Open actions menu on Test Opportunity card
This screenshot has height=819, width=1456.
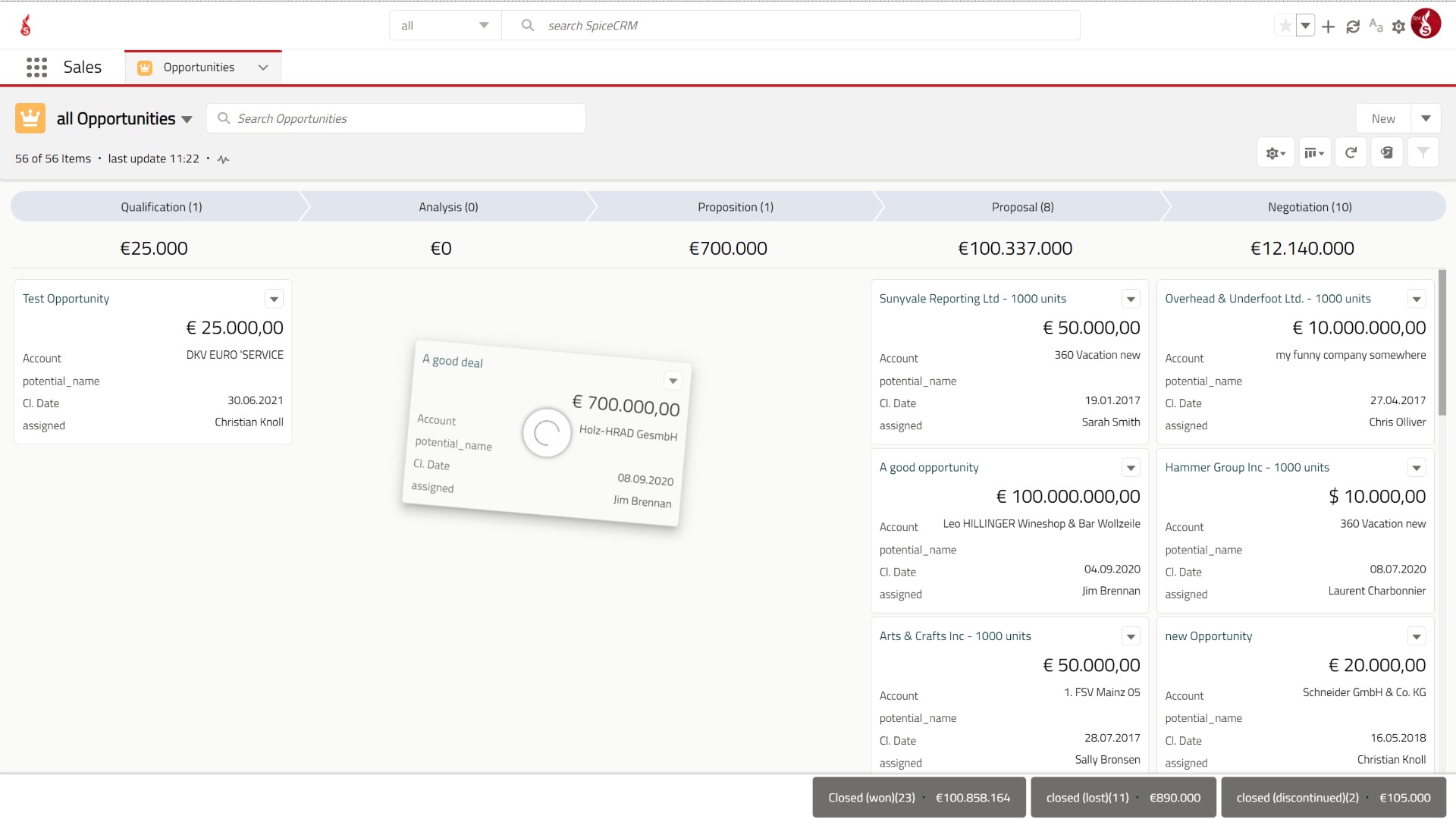click(274, 299)
